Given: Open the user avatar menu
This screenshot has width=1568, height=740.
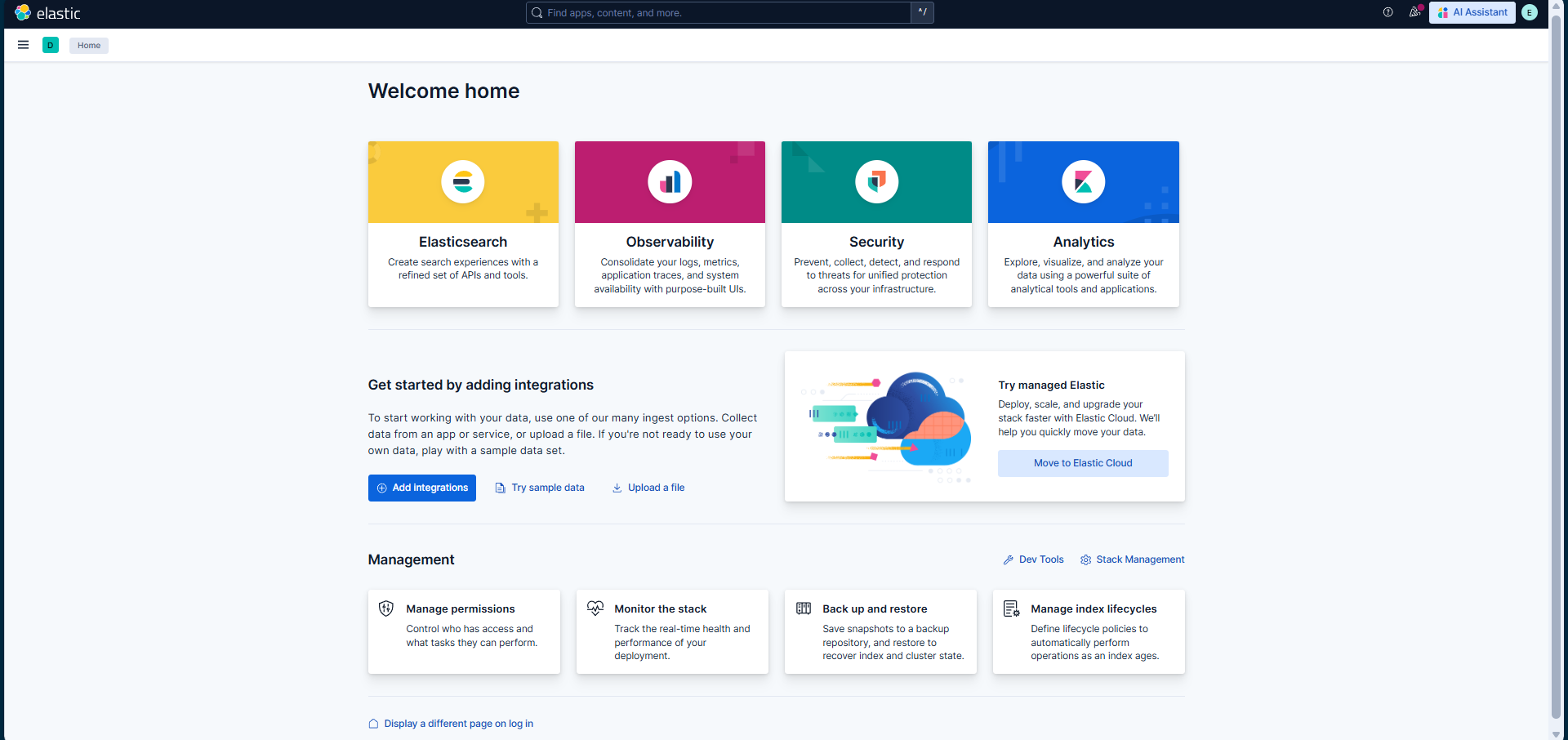Looking at the screenshot, I should (x=1530, y=12).
